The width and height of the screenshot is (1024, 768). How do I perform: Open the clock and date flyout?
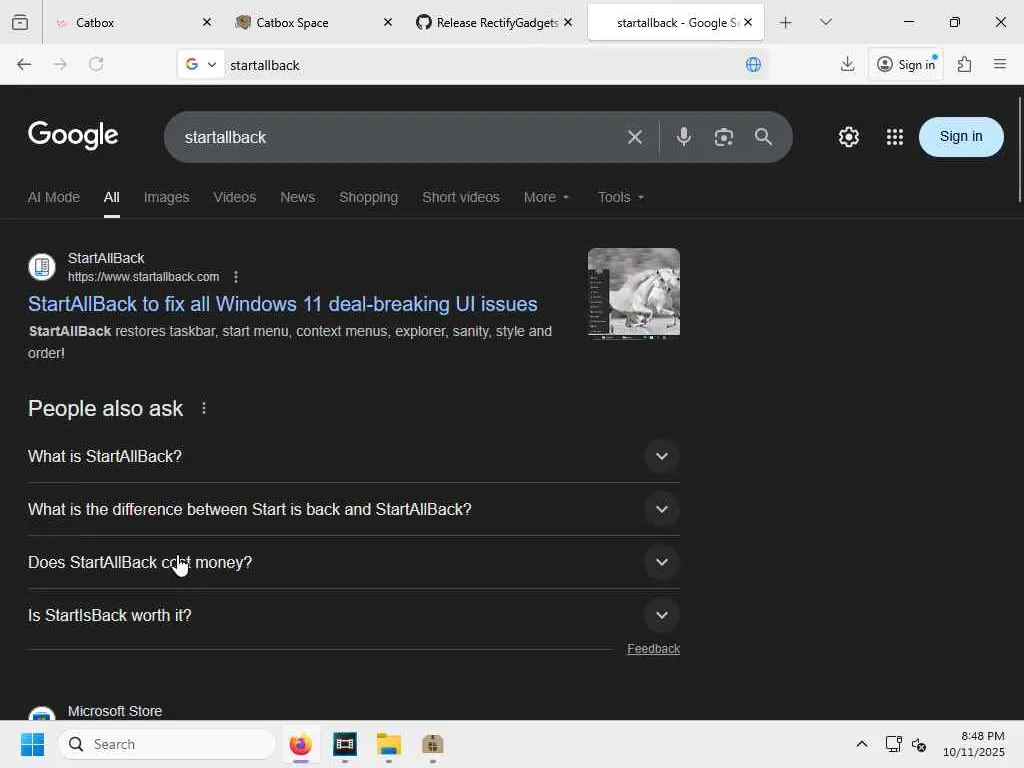pyautogui.click(x=974, y=744)
